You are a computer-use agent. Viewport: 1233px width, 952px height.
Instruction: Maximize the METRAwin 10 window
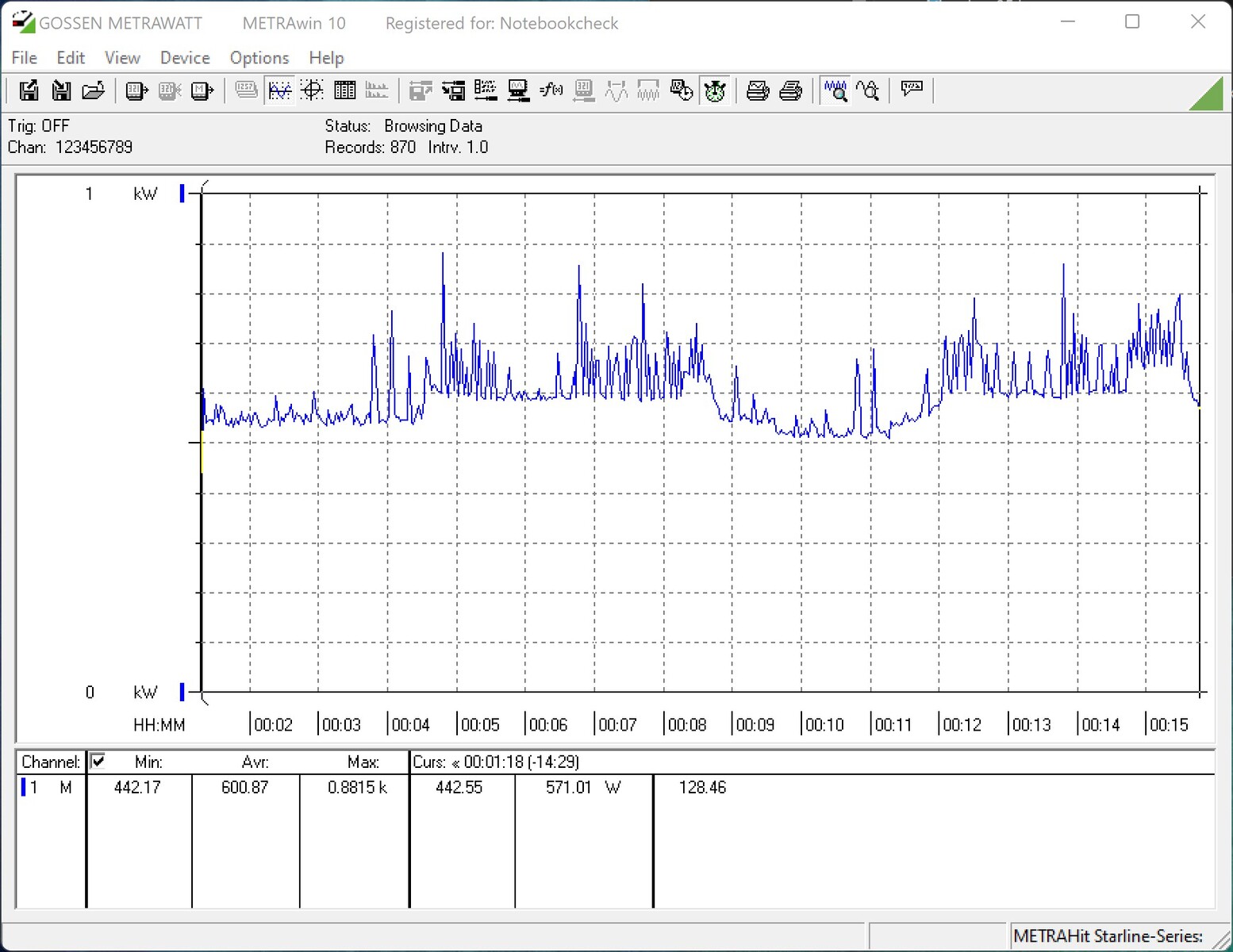pyautogui.click(x=1132, y=22)
